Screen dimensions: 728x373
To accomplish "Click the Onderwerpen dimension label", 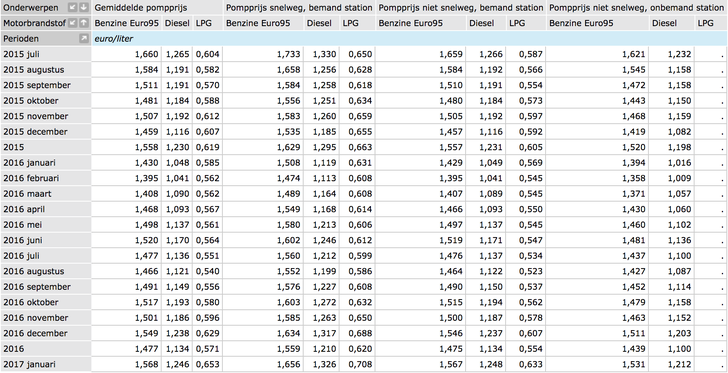I will (x=31, y=8).
